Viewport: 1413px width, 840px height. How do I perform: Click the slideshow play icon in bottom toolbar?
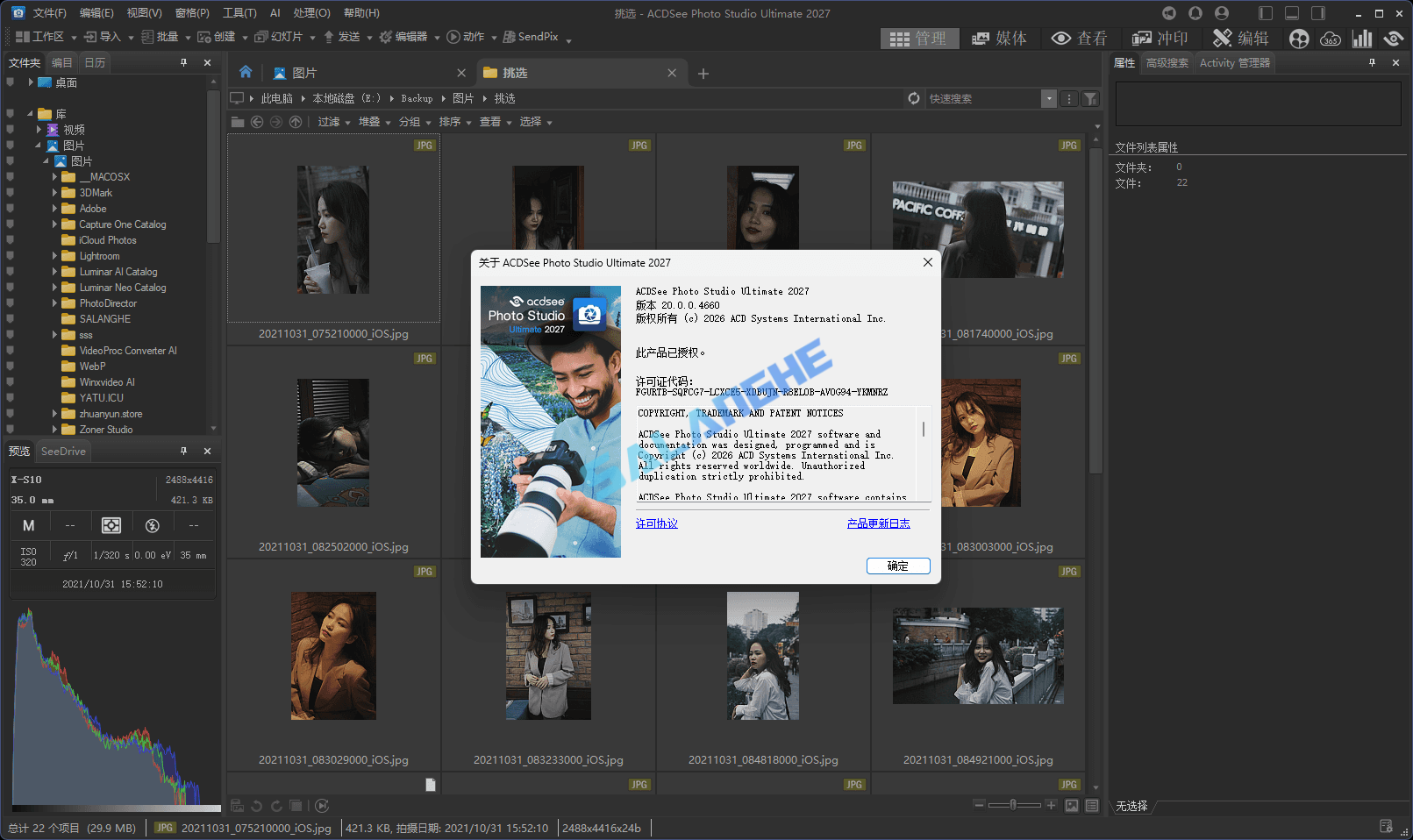click(322, 806)
